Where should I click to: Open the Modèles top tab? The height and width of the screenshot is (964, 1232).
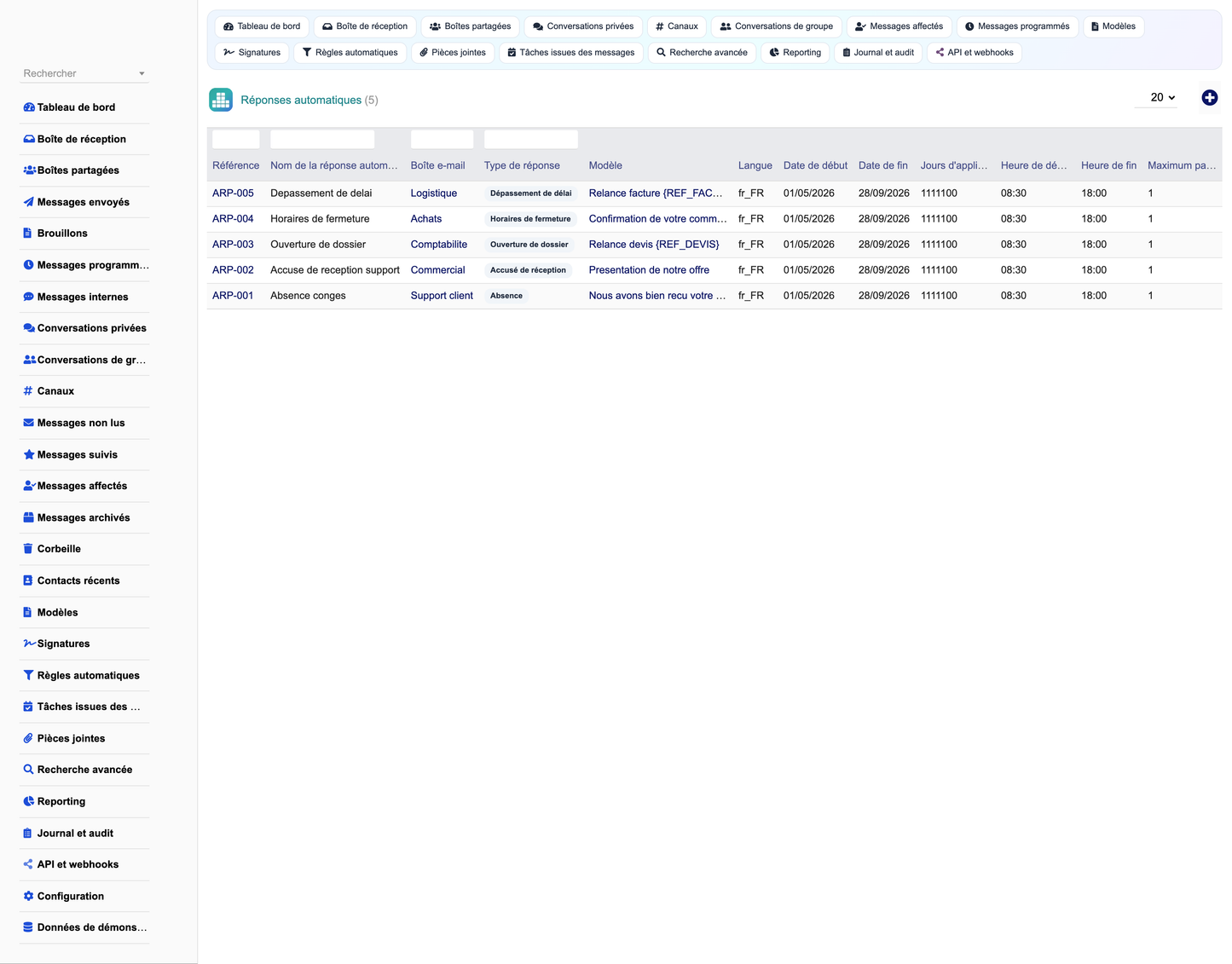point(1113,26)
